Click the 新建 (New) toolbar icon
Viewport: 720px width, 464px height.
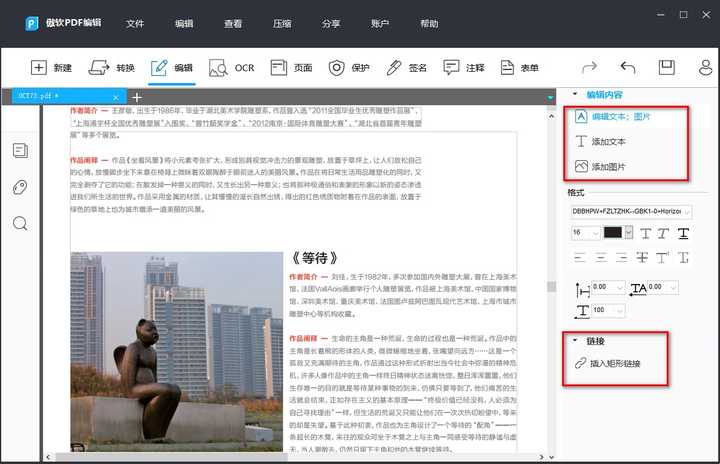coord(51,68)
